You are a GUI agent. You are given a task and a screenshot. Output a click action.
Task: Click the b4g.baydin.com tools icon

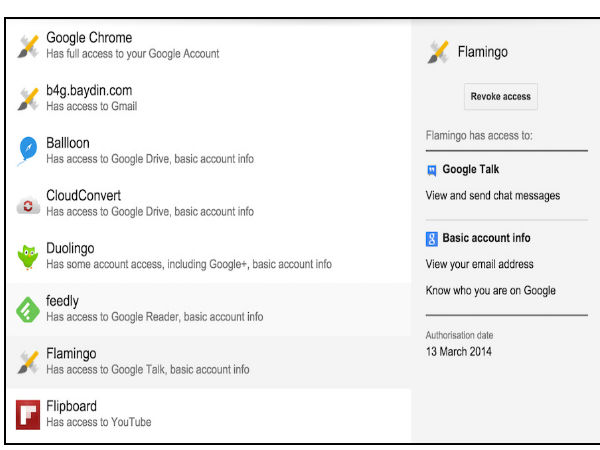pyautogui.click(x=27, y=98)
